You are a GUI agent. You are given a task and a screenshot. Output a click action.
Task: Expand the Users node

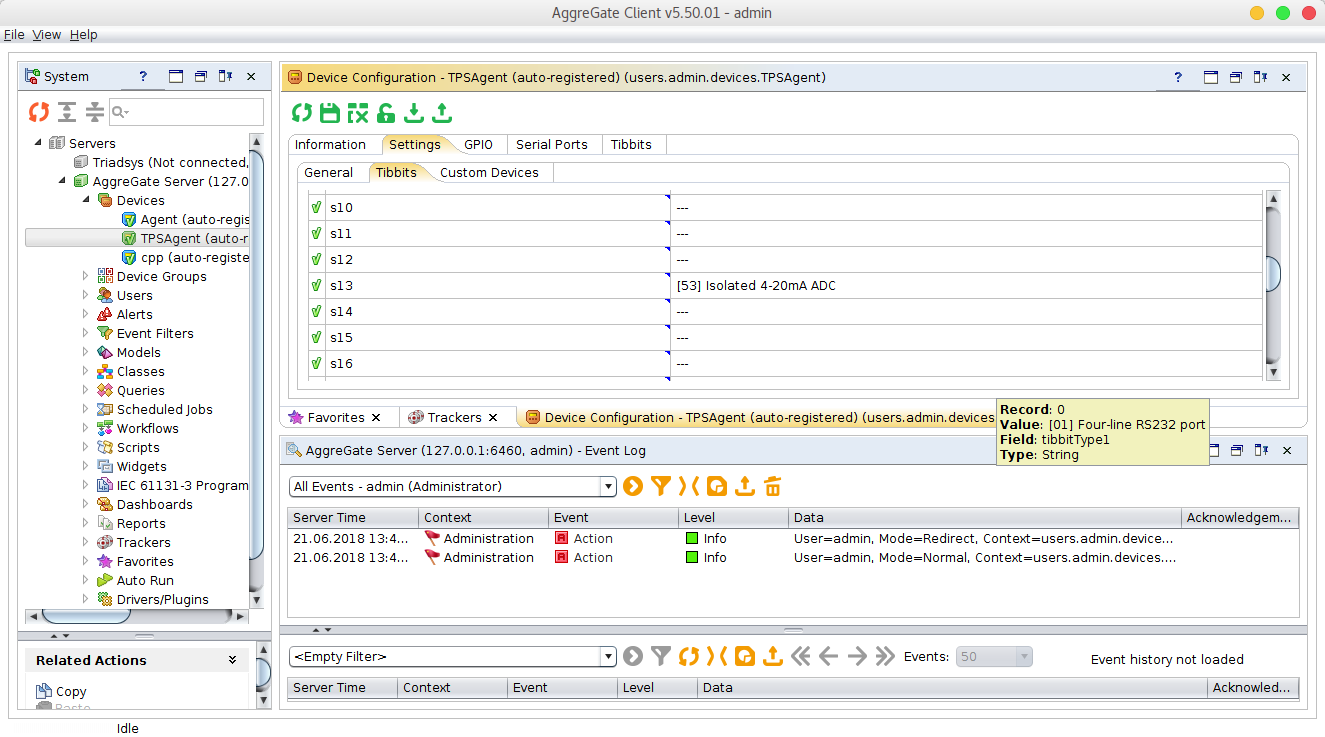tap(86, 295)
